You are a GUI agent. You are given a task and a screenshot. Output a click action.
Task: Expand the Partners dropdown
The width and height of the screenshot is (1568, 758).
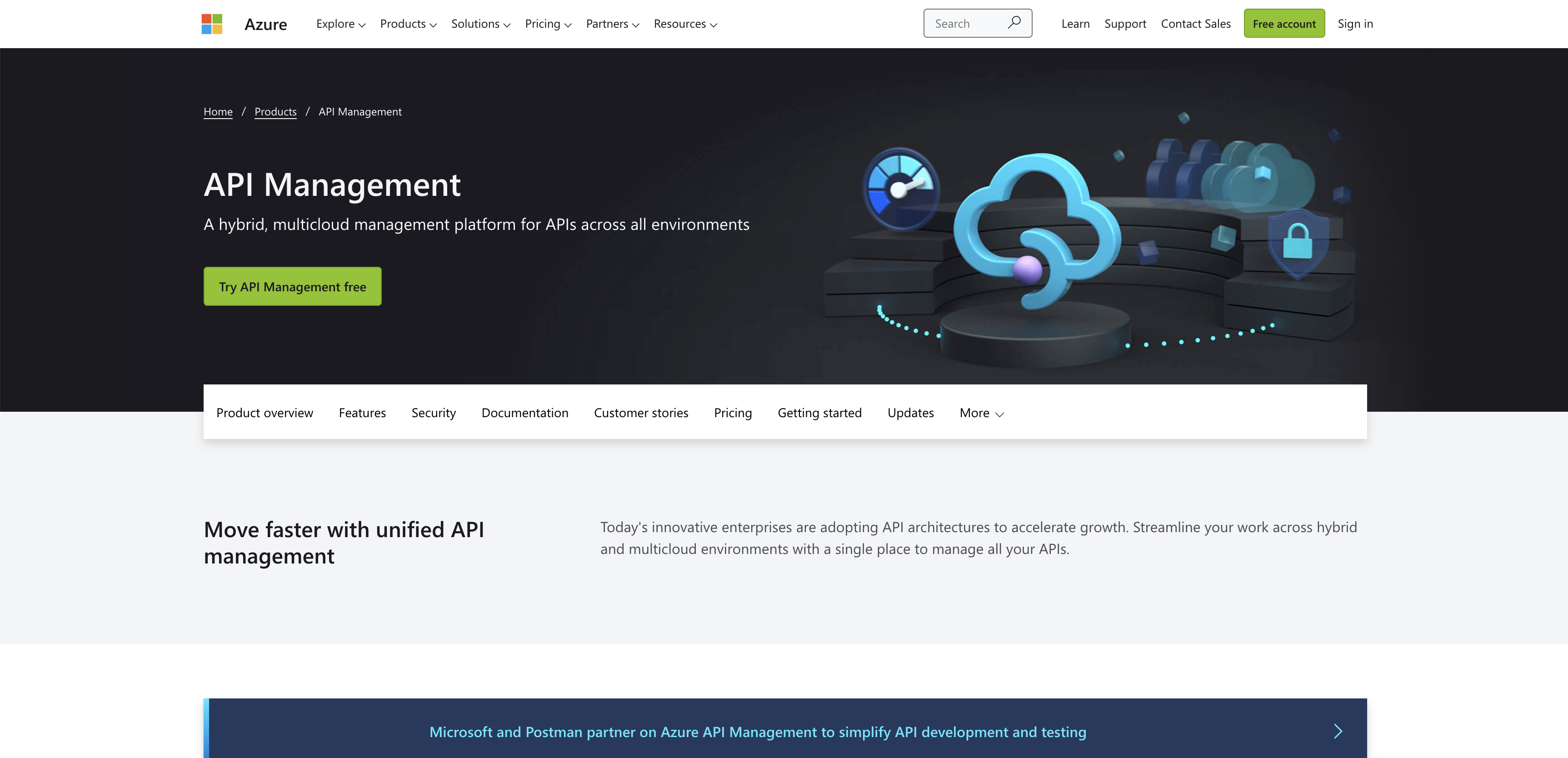(x=612, y=24)
